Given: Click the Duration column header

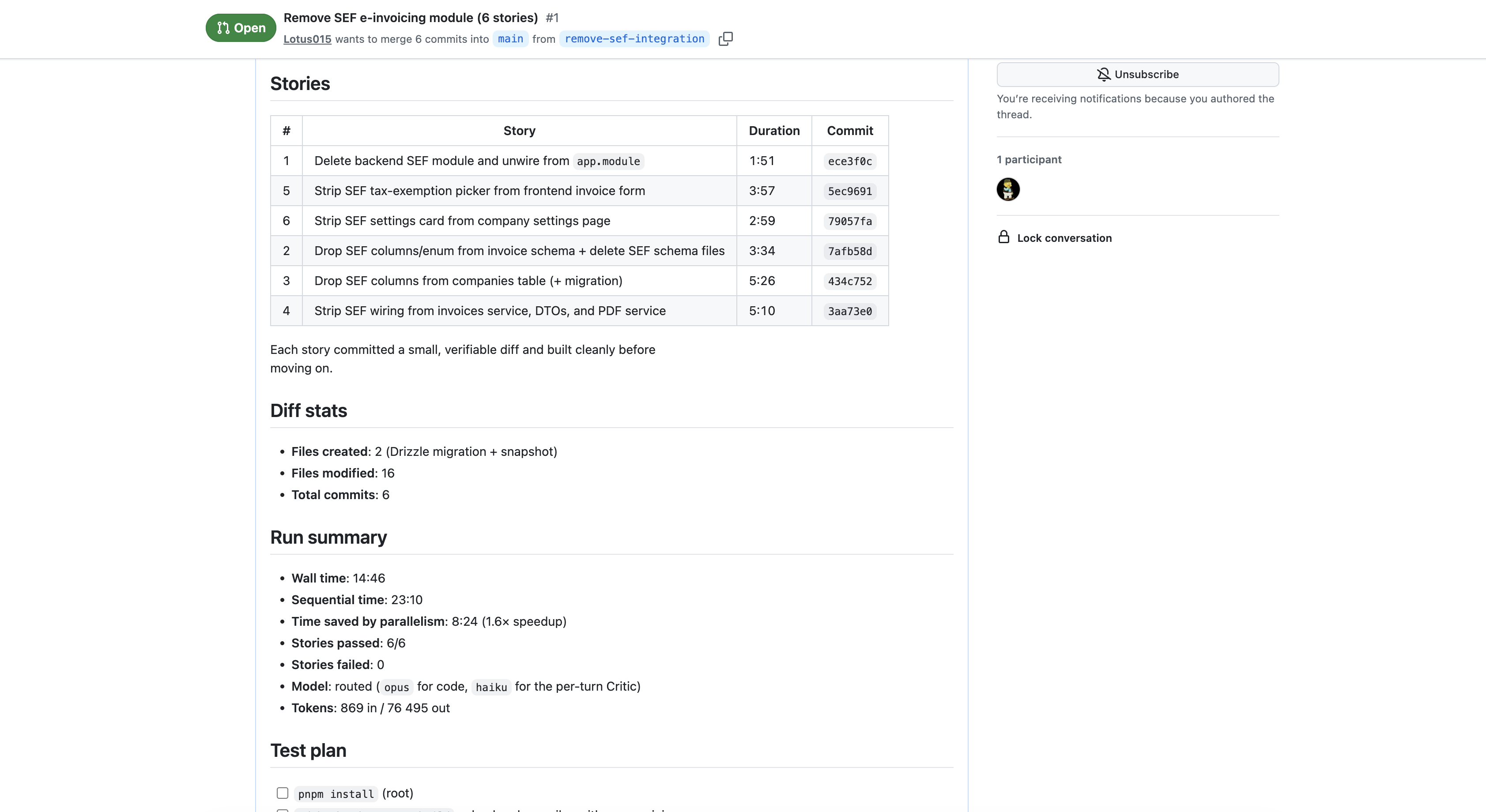Looking at the screenshot, I should [774, 131].
